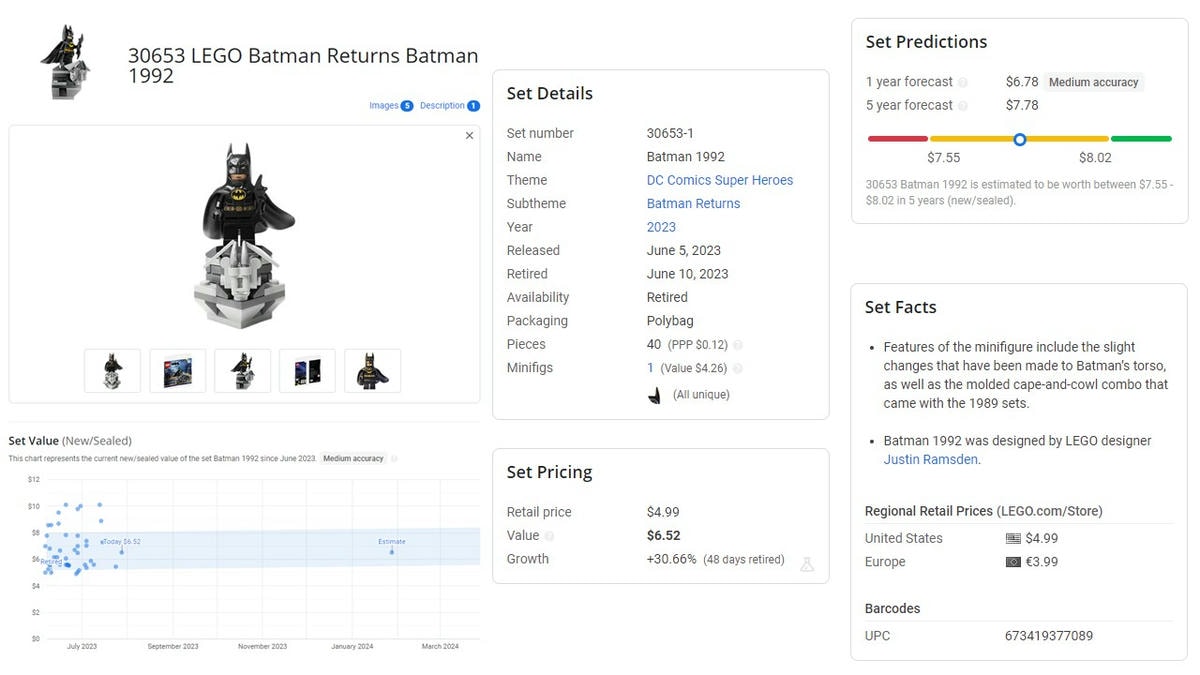Click the forecast range slider handle
The height and width of the screenshot is (675, 1200).
pos(1019,139)
